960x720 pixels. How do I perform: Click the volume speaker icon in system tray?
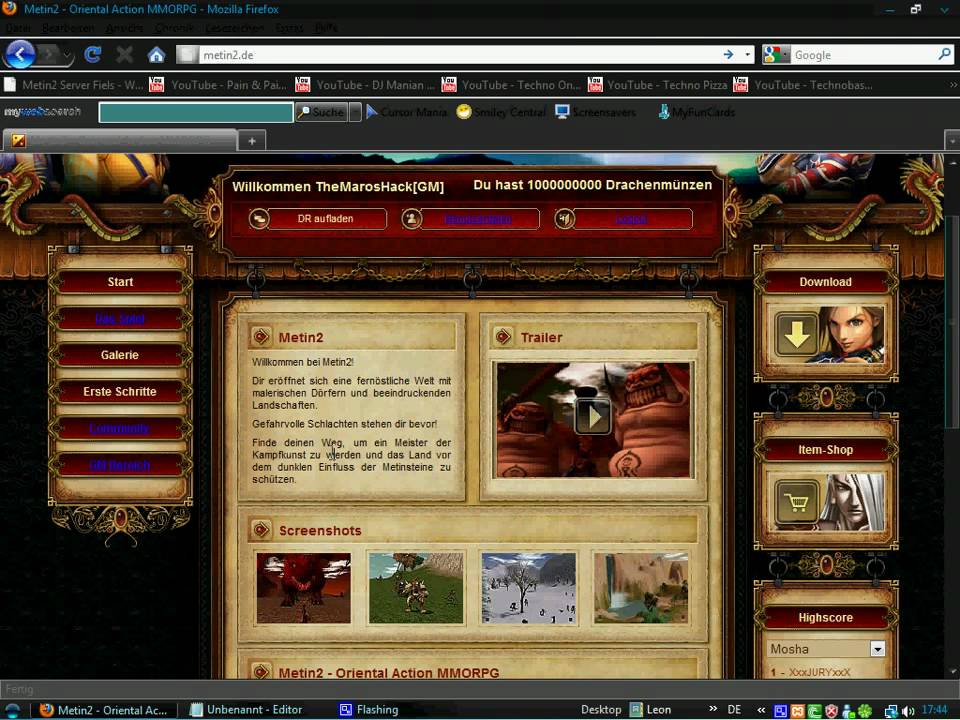[908, 711]
